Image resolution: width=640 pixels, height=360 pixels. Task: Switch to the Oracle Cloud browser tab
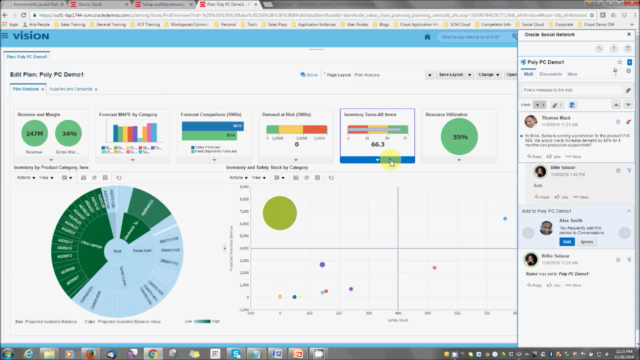98,4
